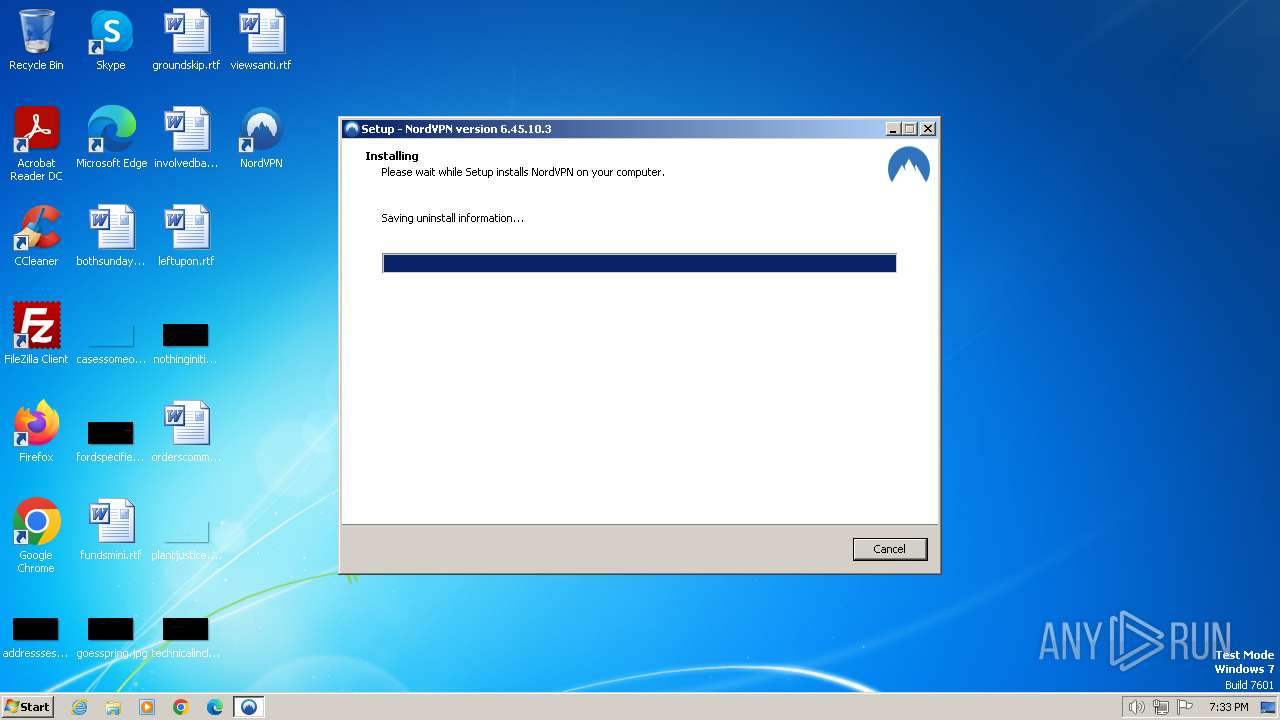This screenshot has width=1280, height=720.
Task: Click Cancel in NordVPN setup
Action: [x=889, y=549]
